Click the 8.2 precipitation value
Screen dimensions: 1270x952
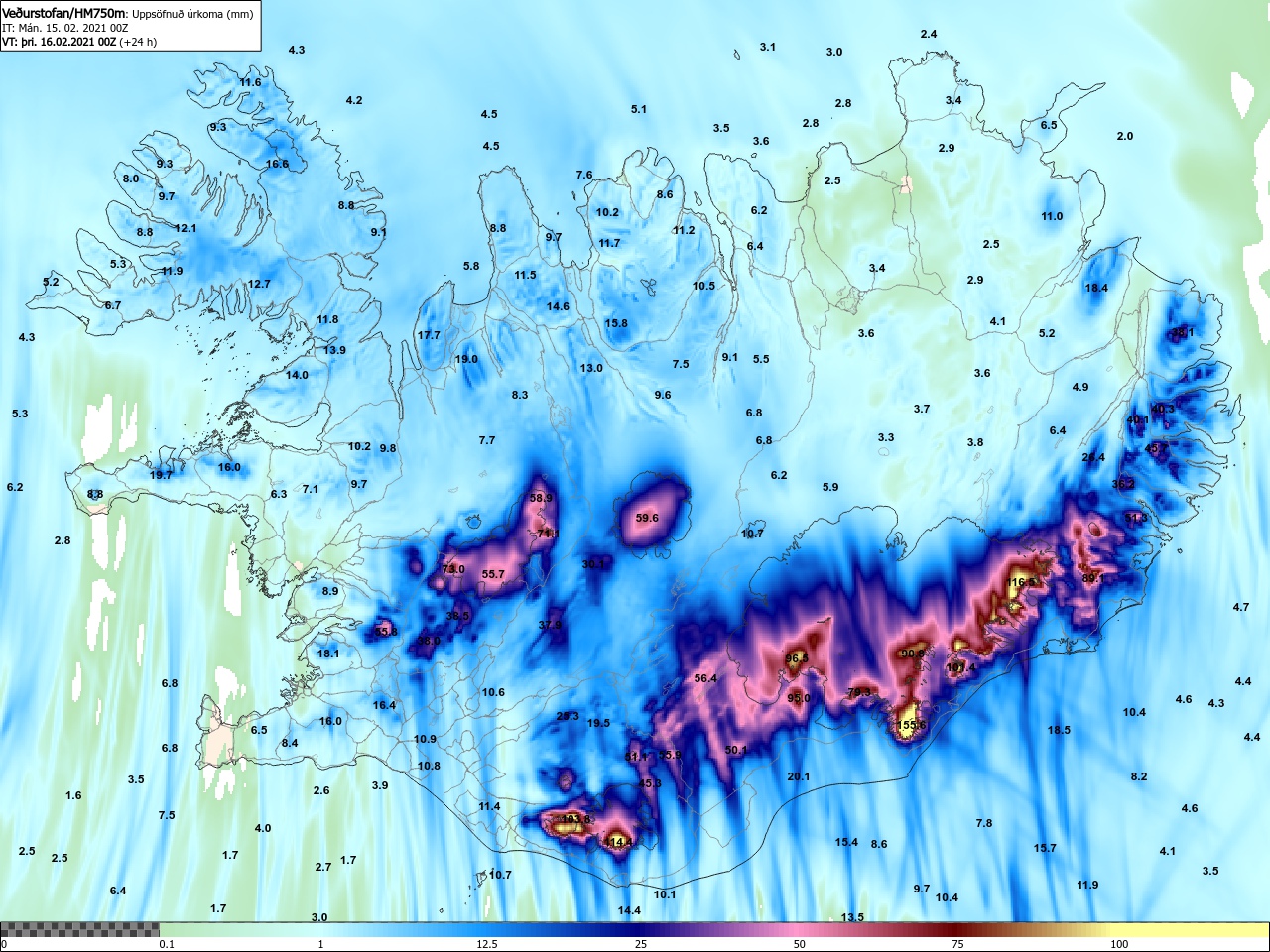[1139, 776]
